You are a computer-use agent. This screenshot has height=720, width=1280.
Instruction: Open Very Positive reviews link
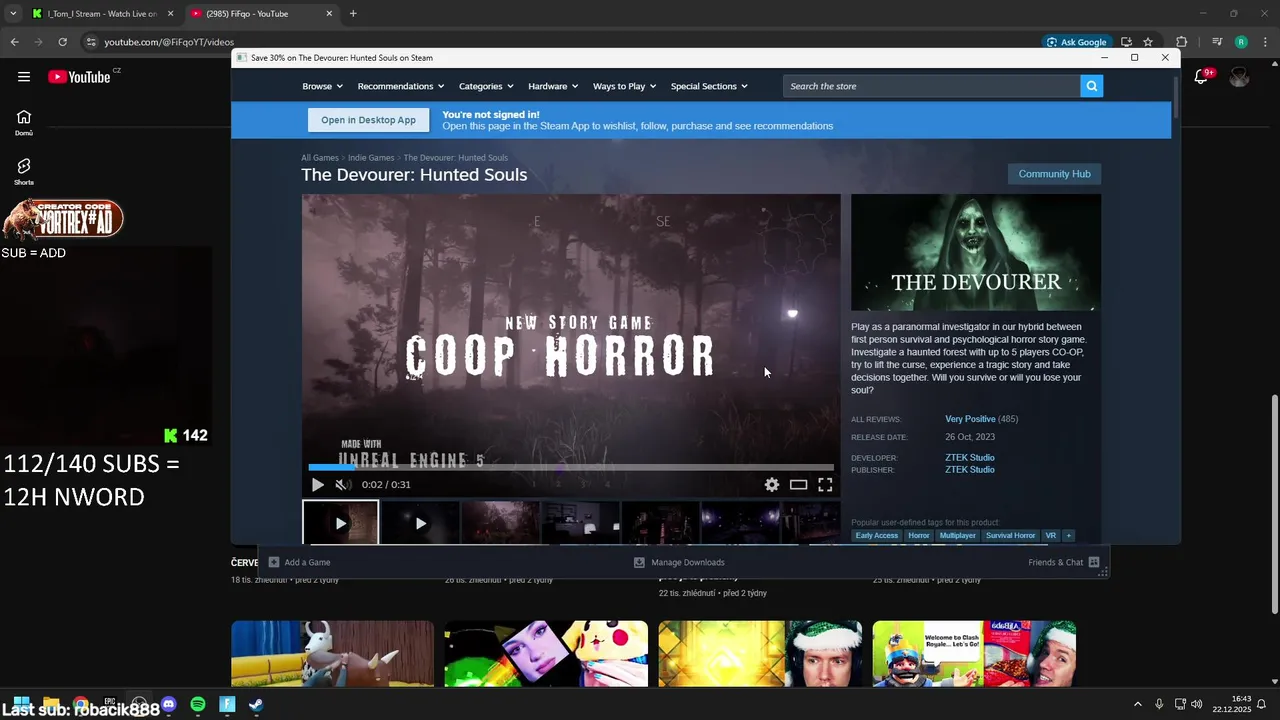click(x=970, y=419)
